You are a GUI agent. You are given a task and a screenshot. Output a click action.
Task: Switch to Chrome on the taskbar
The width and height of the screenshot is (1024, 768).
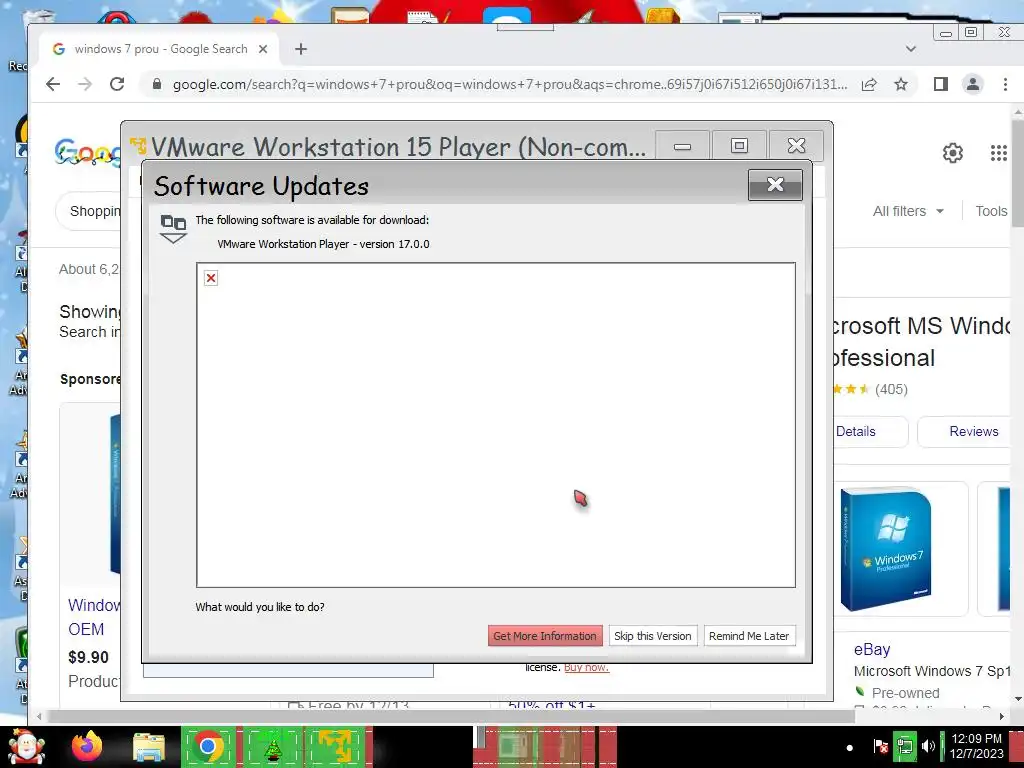(x=208, y=746)
